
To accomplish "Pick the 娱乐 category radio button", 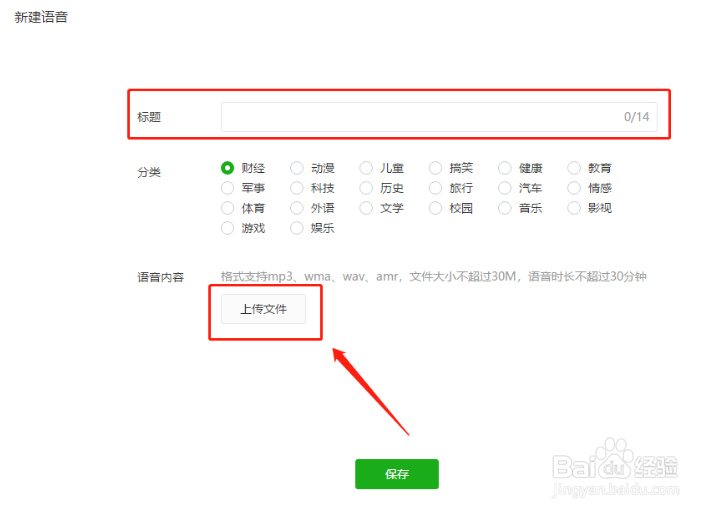I will point(297,228).
